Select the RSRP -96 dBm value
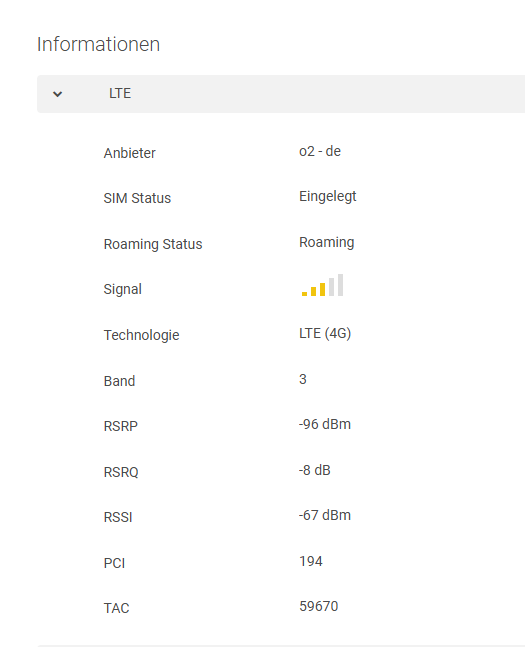The height and width of the screenshot is (647, 525). coord(325,424)
